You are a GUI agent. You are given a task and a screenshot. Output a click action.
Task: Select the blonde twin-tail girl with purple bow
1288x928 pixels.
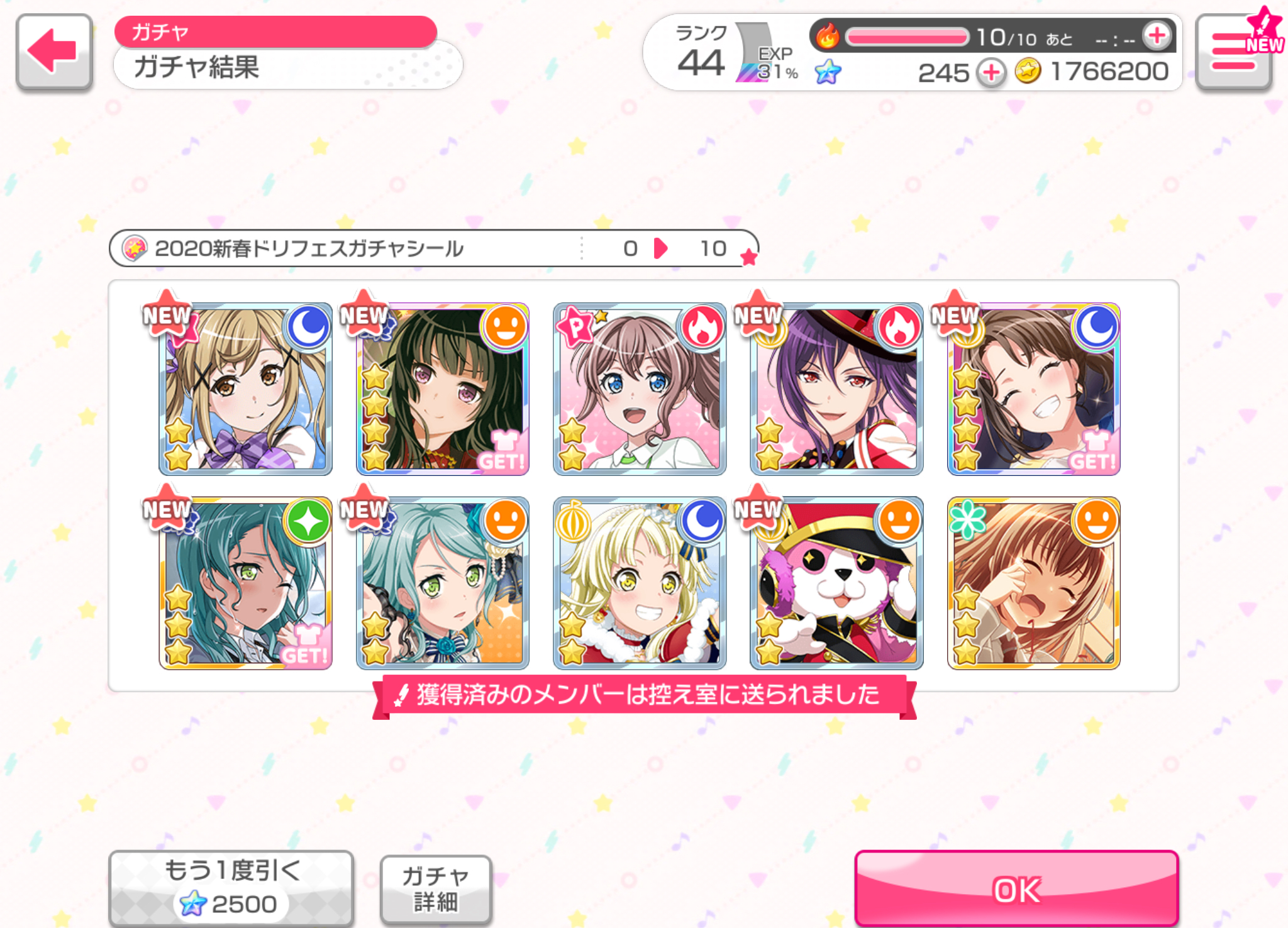point(245,389)
